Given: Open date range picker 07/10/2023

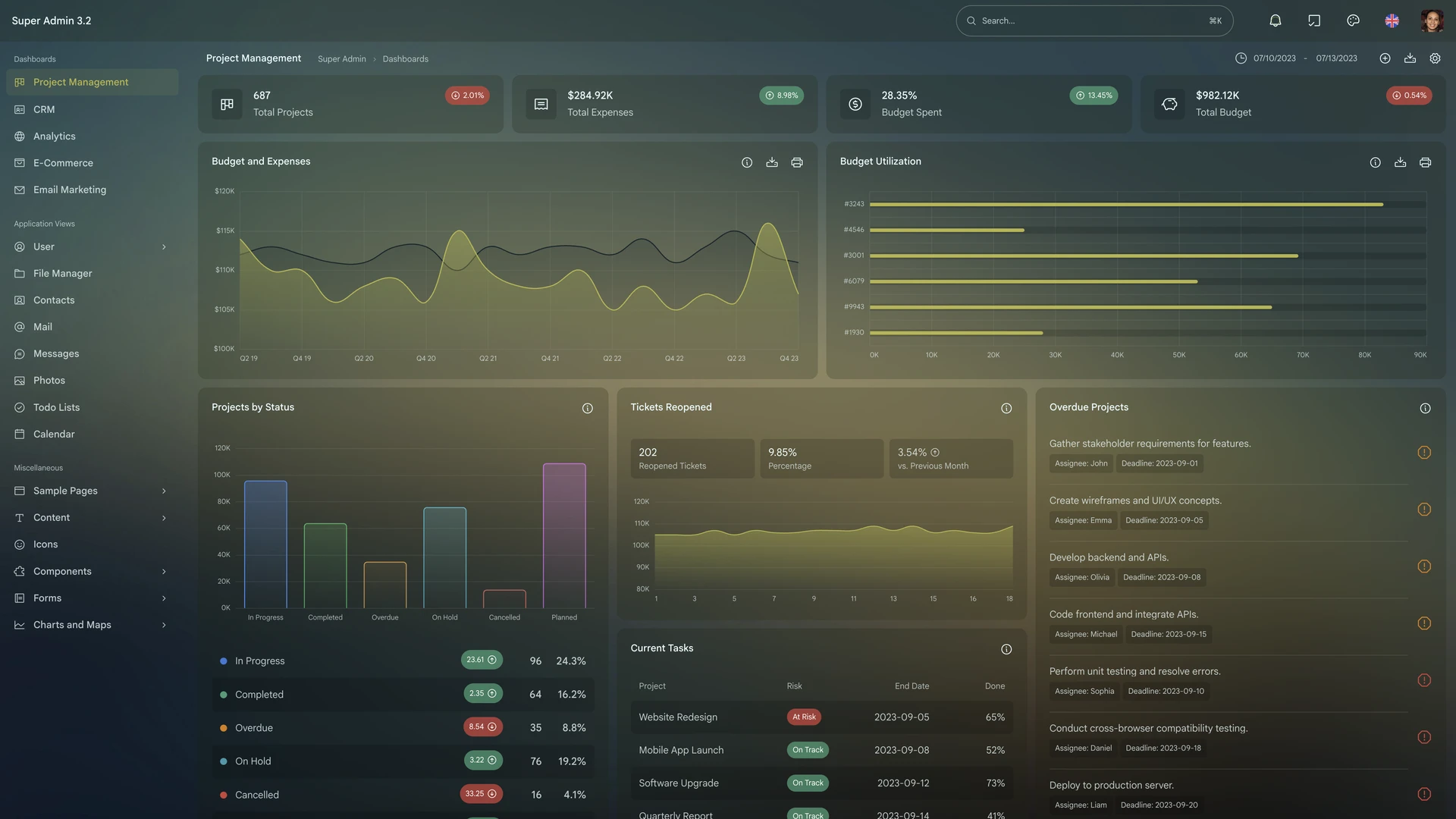Looking at the screenshot, I should (x=1274, y=58).
